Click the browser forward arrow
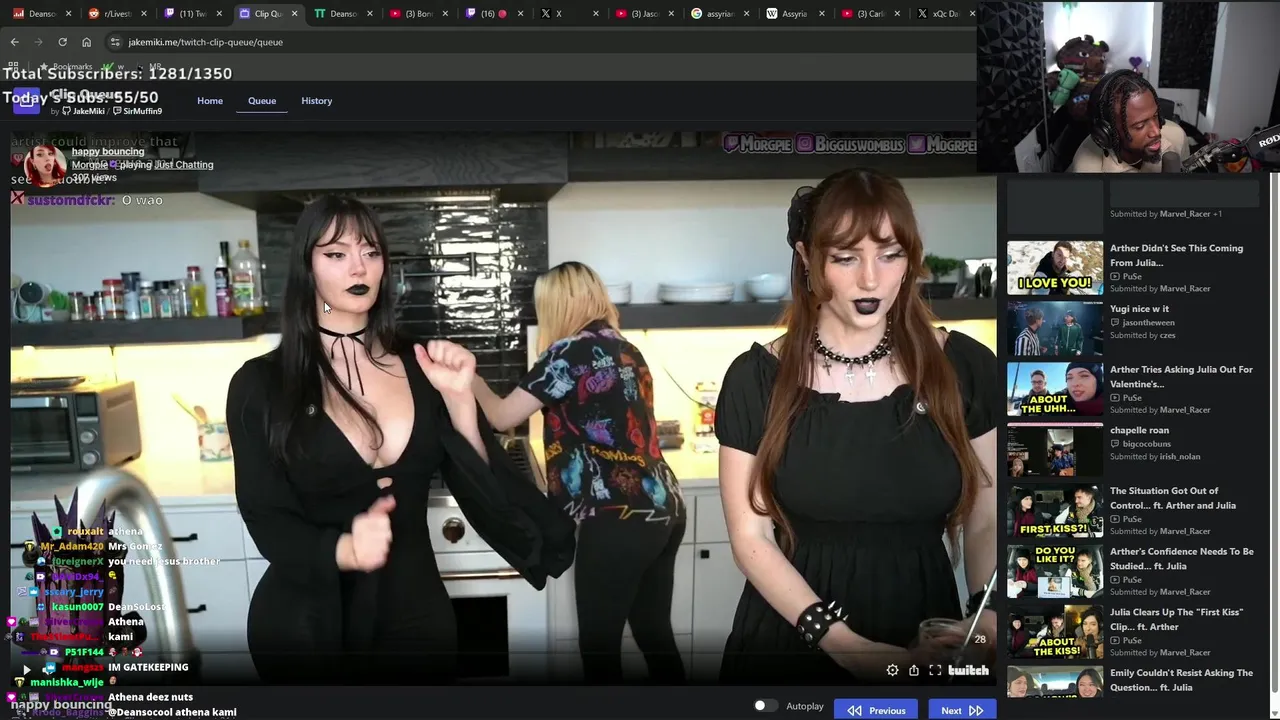The width and height of the screenshot is (1280, 720). [x=38, y=42]
